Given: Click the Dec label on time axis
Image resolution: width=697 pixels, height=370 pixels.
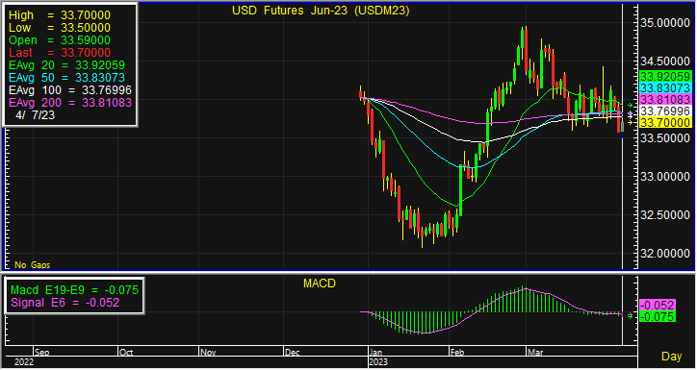Looking at the screenshot, I should click(292, 352).
